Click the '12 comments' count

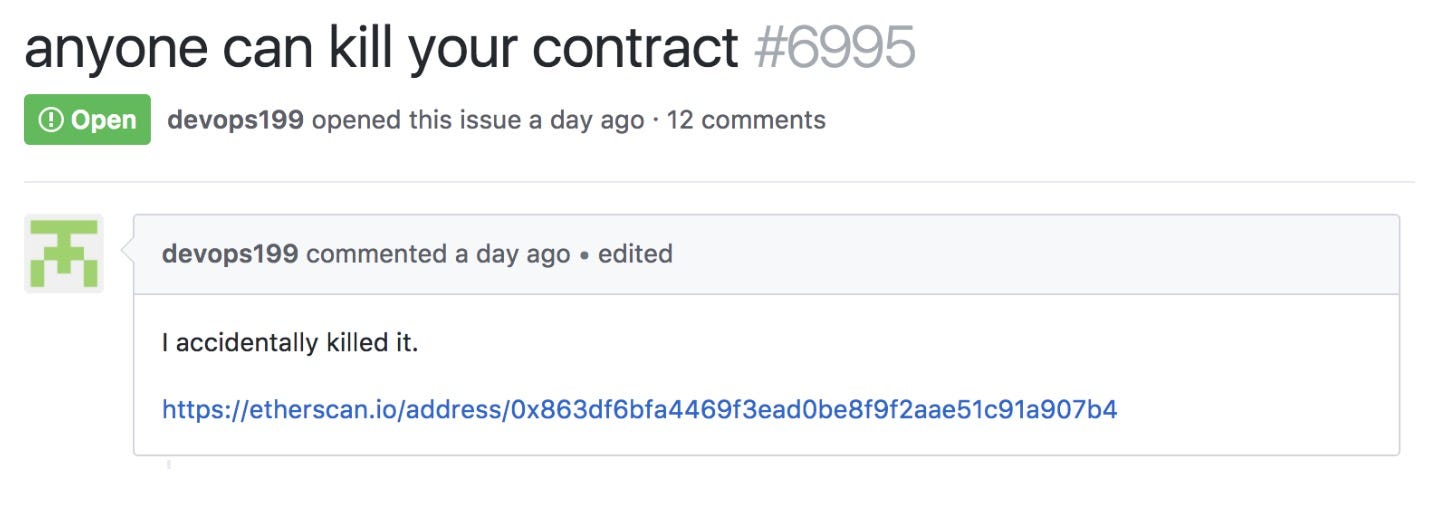coord(746,120)
